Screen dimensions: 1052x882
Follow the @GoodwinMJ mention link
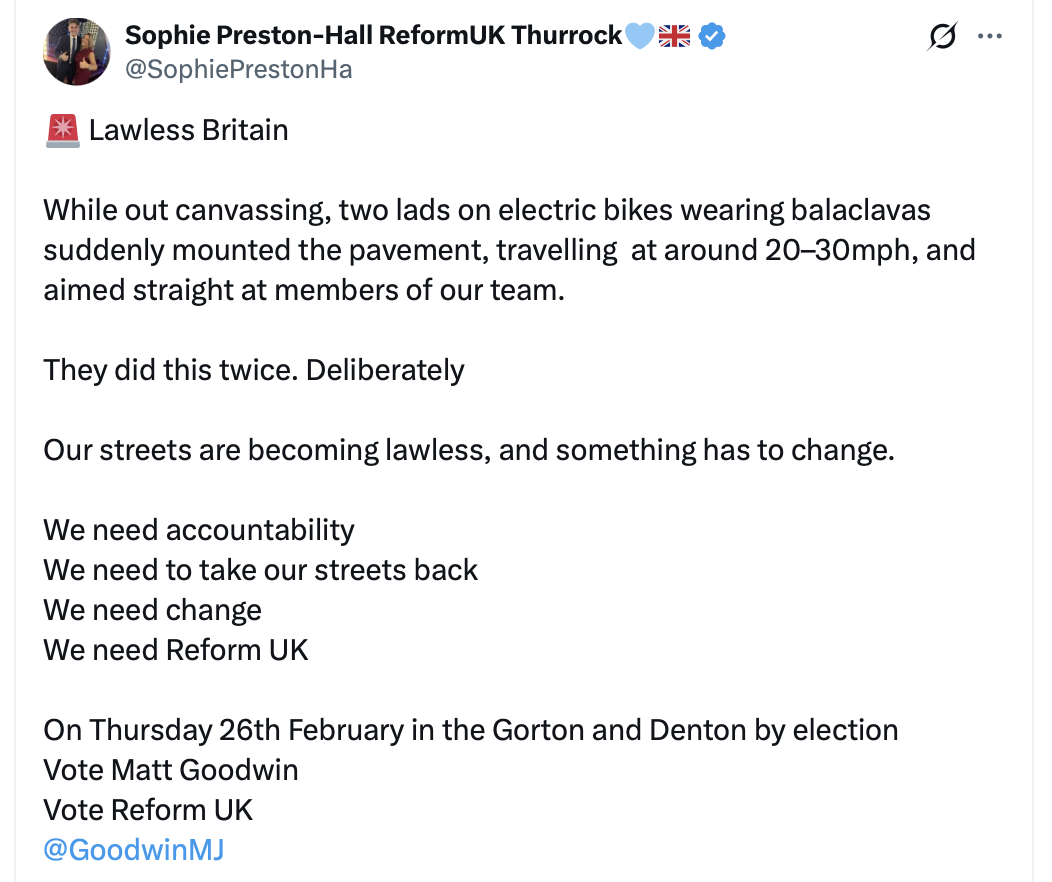[134, 850]
